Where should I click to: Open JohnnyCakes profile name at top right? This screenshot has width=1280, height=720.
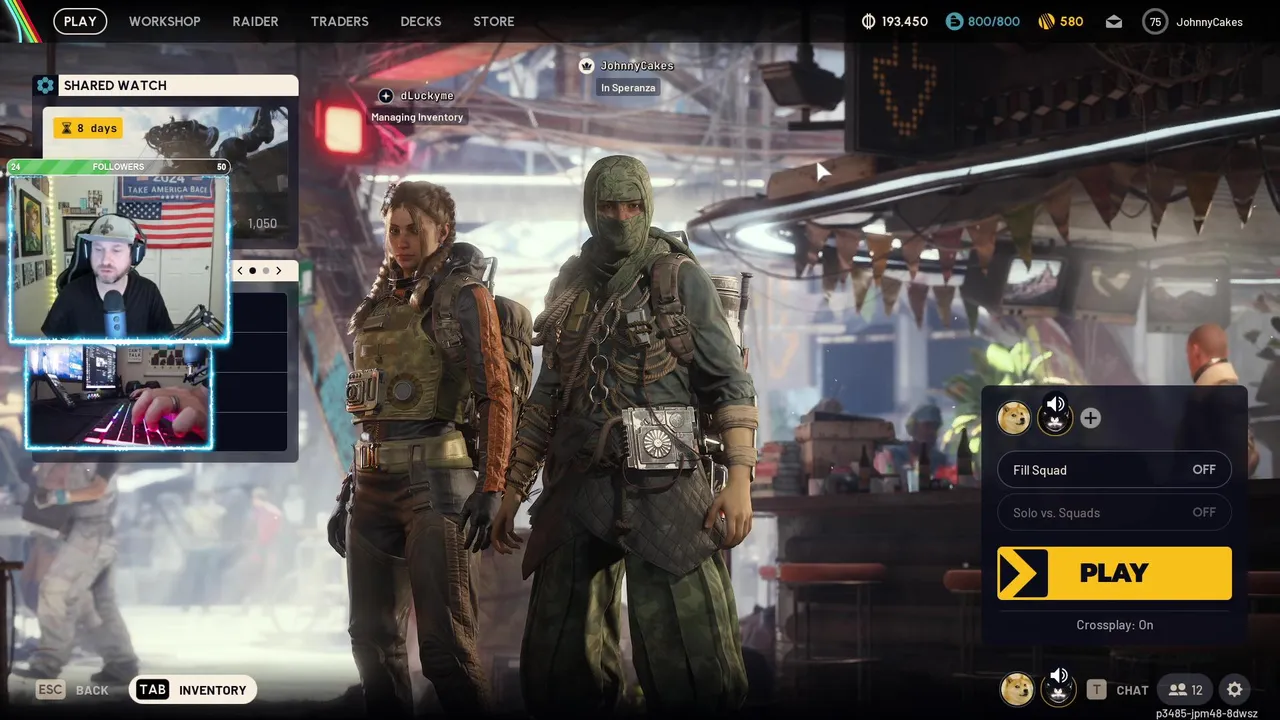tap(1209, 22)
